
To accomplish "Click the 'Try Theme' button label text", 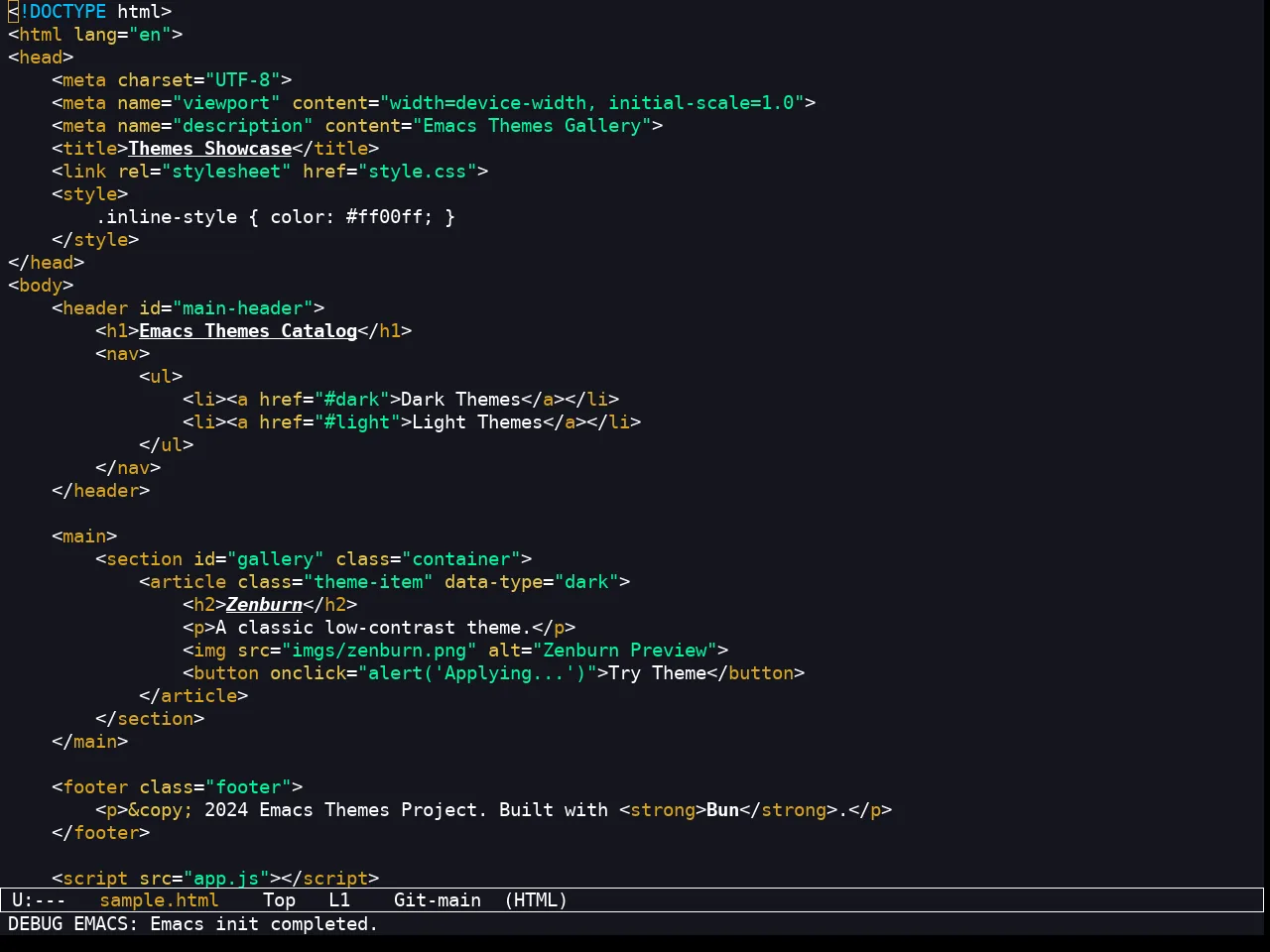I will (657, 673).
